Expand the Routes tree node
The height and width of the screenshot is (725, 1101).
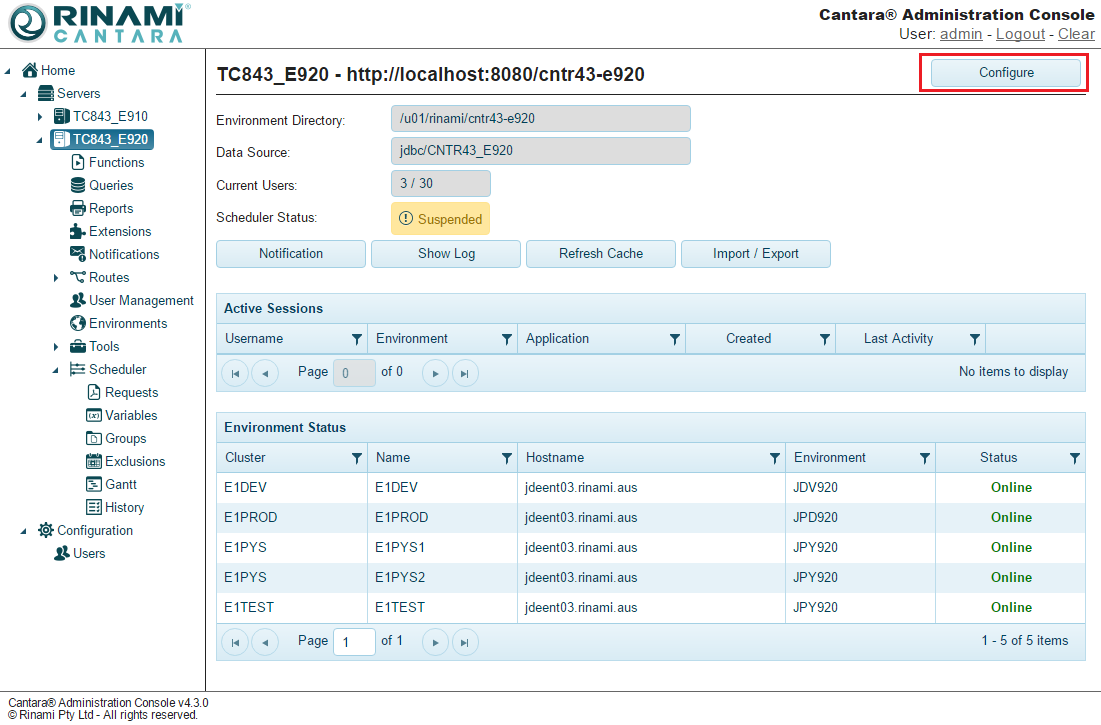click(x=56, y=278)
